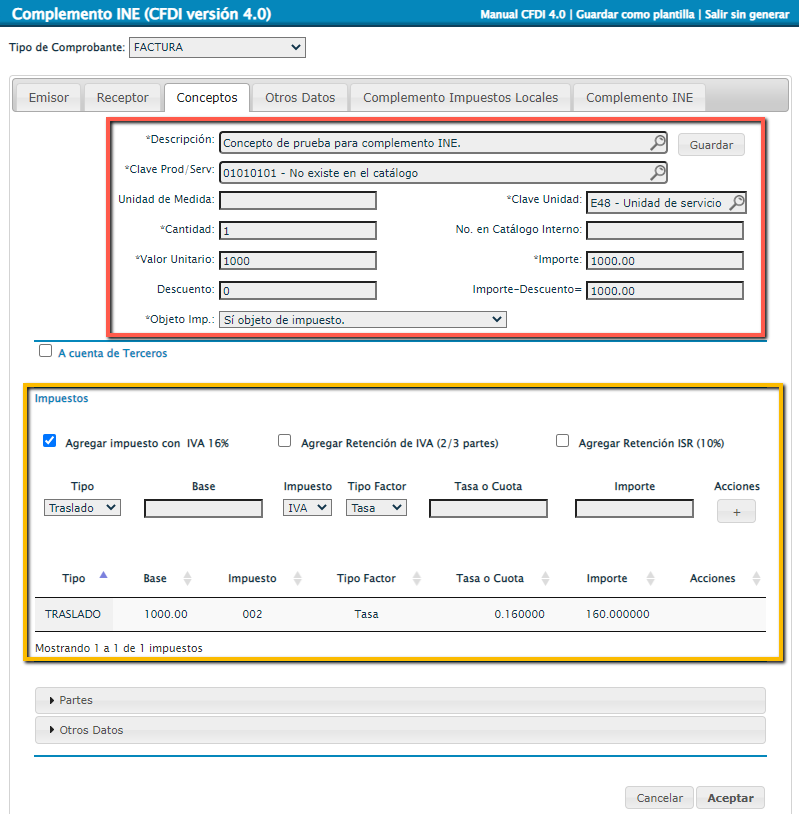Enable Agregar Retención de IVA (2/3 partes)
The width and height of the screenshot is (799, 814).
pos(285,441)
